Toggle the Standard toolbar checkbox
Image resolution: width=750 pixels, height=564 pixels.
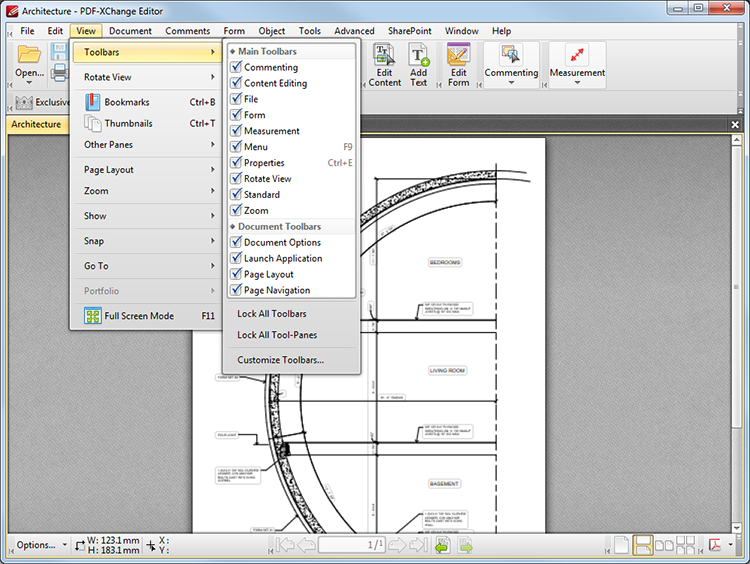pyautogui.click(x=236, y=195)
